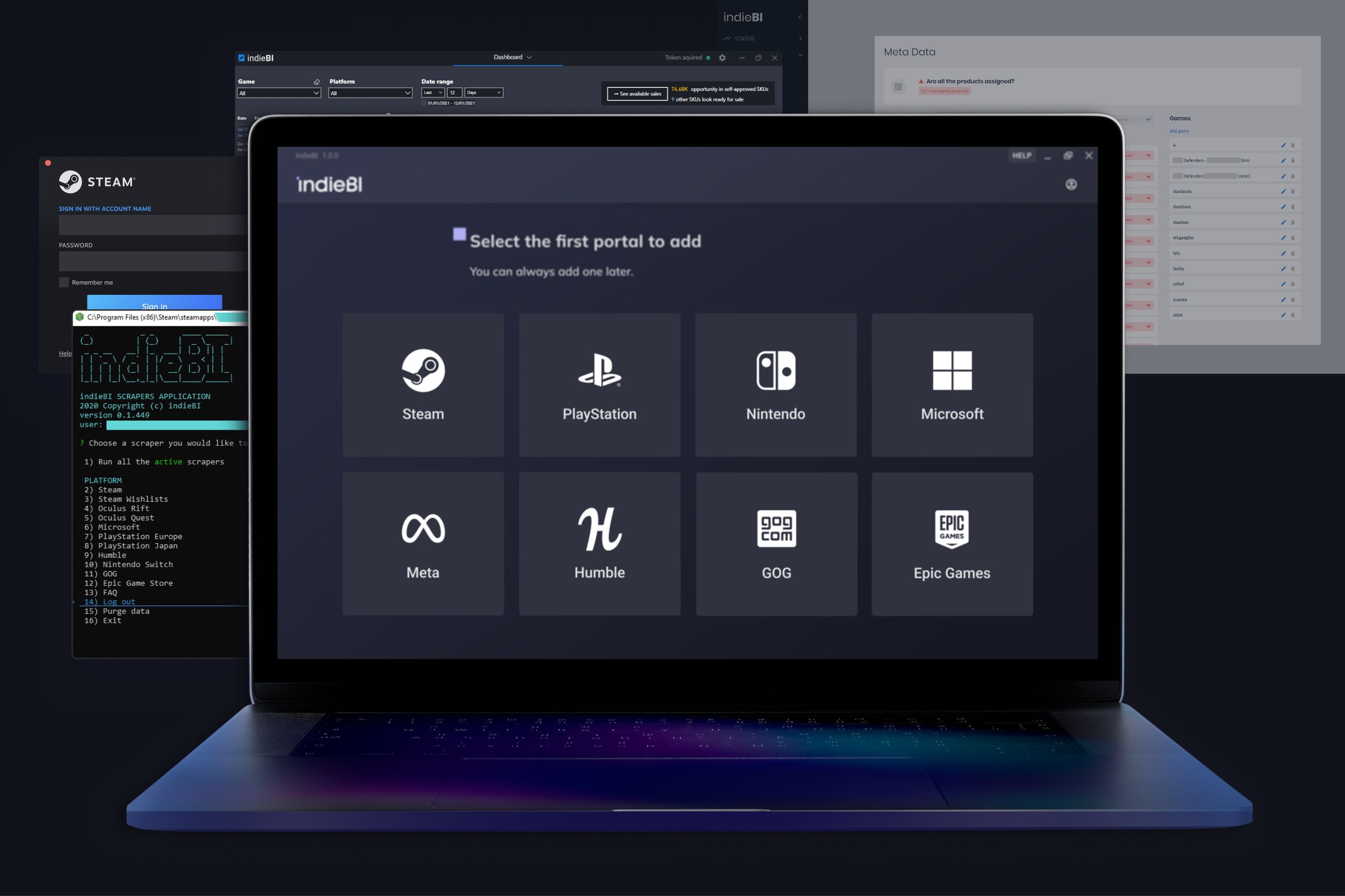
Task: Select the PlayStation portal card
Action: pyautogui.click(x=599, y=385)
